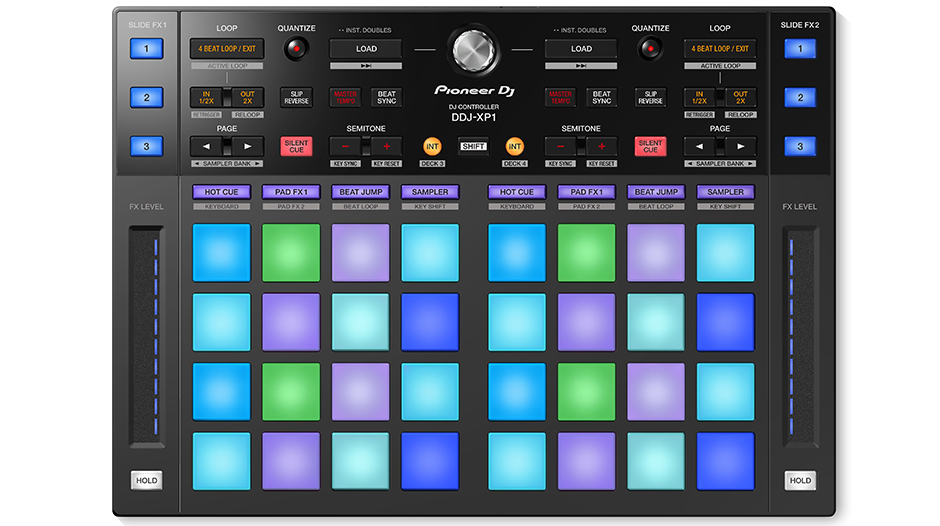
Task: Hold the center SHIFT button
Action: pyautogui.click(x=473, y=146)
